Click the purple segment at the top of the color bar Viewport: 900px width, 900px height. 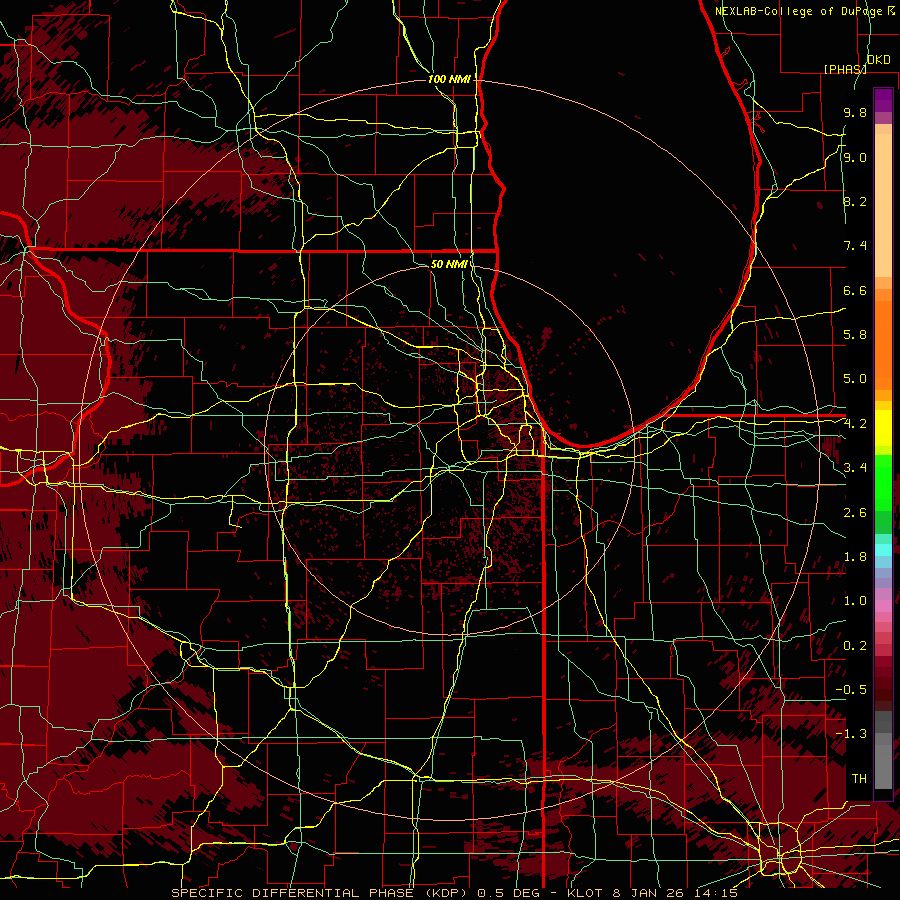883,101
